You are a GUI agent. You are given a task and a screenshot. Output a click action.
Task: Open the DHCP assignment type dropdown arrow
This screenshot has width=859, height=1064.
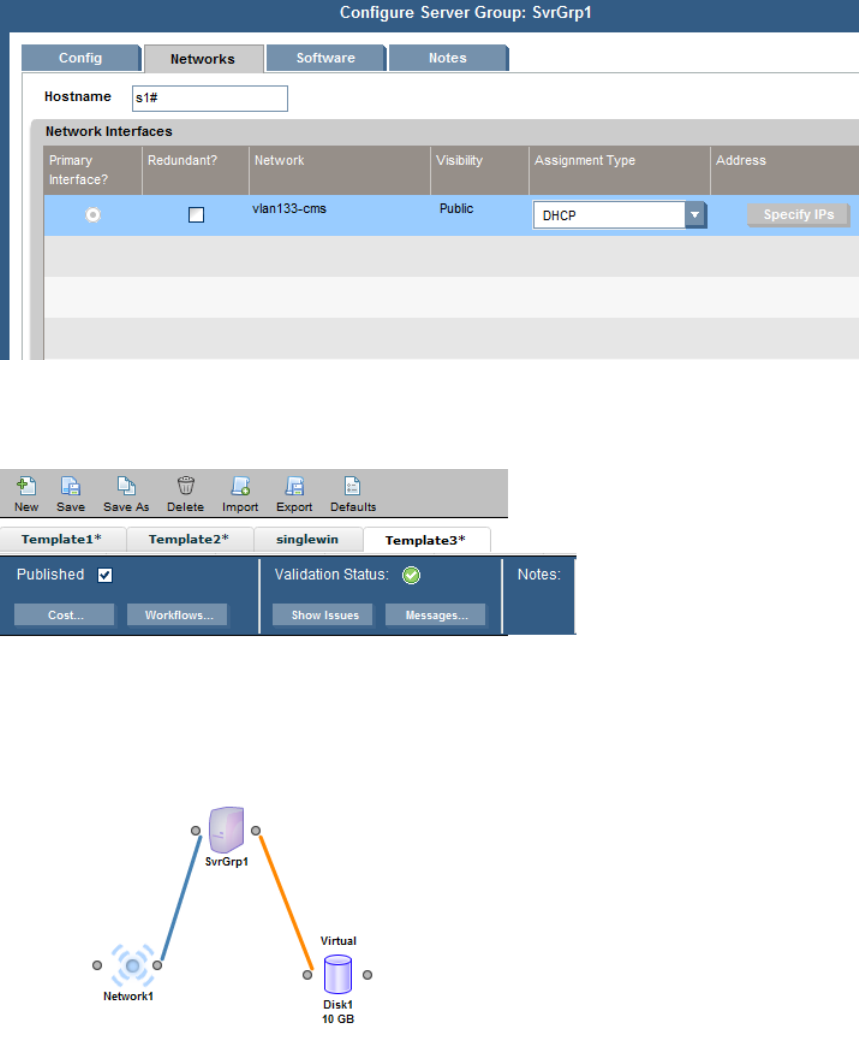695,215
